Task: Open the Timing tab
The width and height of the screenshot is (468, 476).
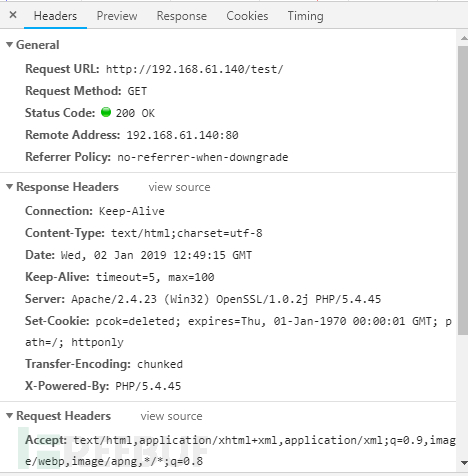Action: 305,16
